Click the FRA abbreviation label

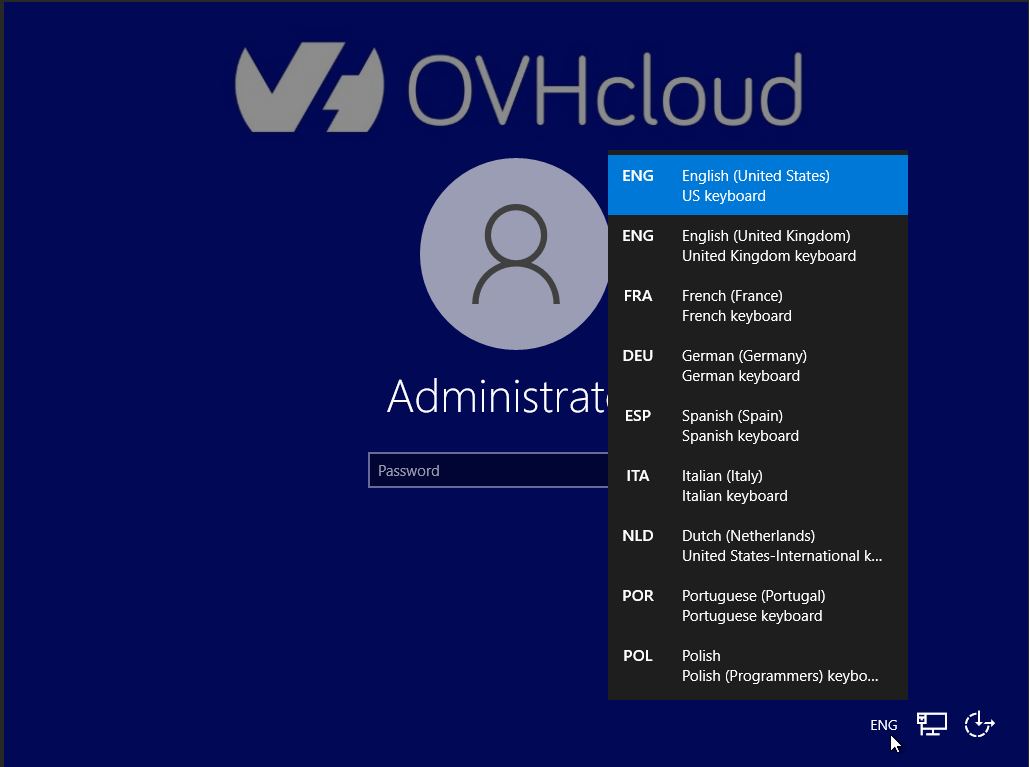pos(638,295)
